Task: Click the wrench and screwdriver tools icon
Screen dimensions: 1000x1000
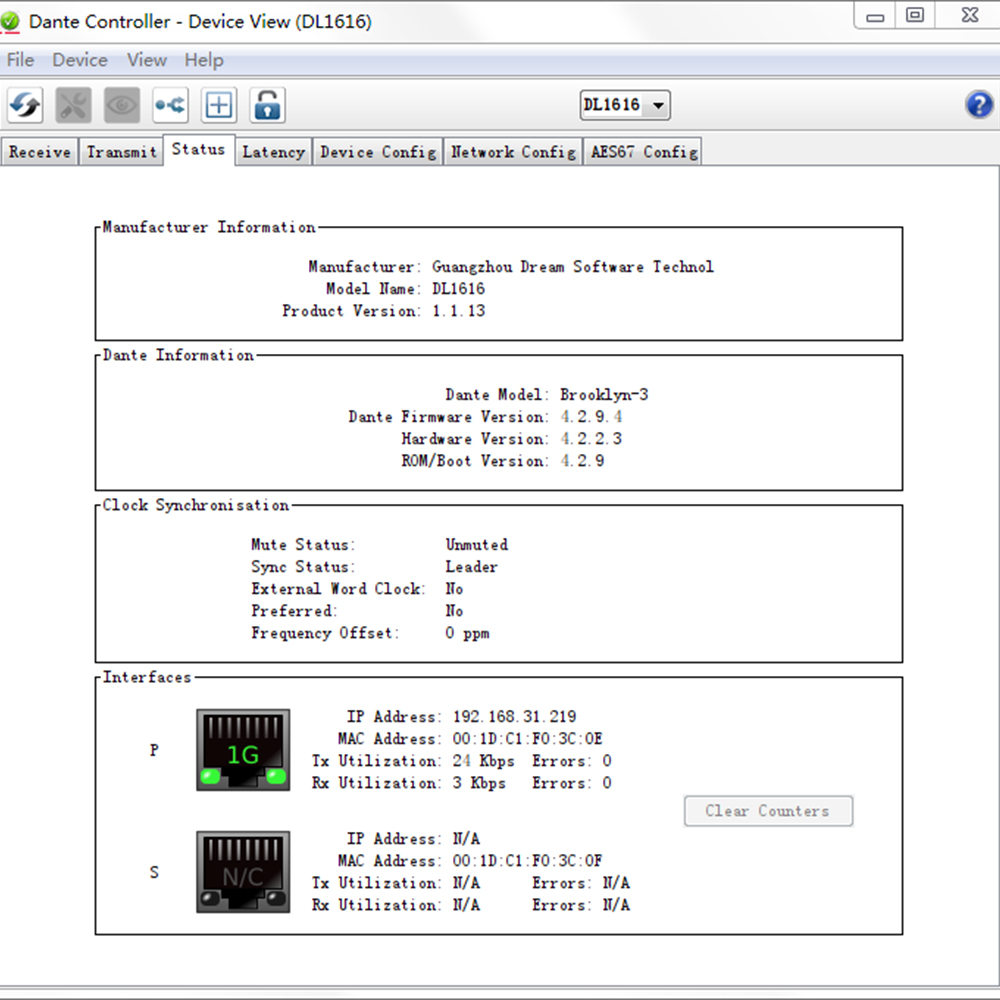Action: tap(73, 105)
